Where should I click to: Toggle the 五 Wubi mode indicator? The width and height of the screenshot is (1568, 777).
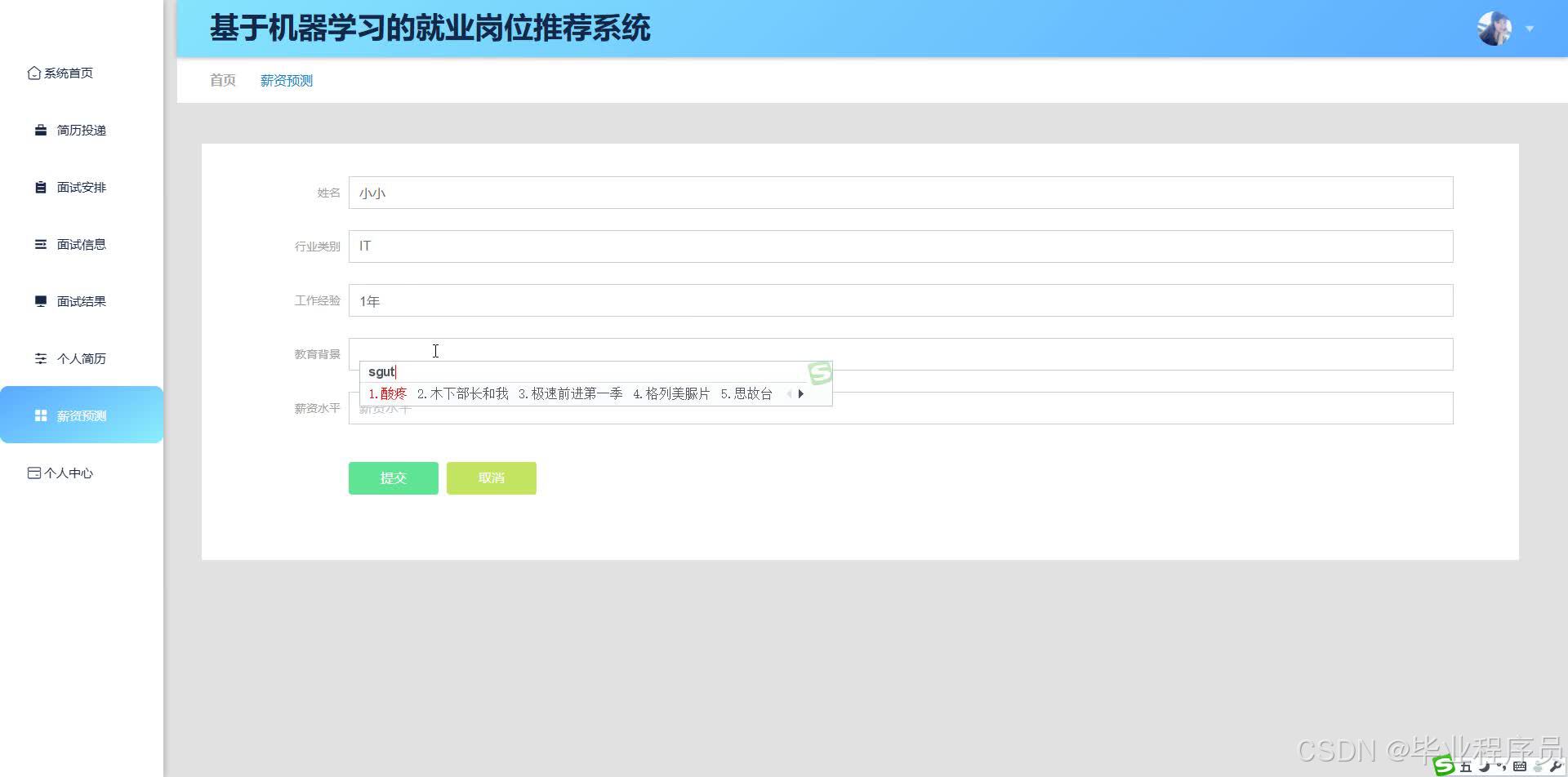click(x=1466, y=766)
